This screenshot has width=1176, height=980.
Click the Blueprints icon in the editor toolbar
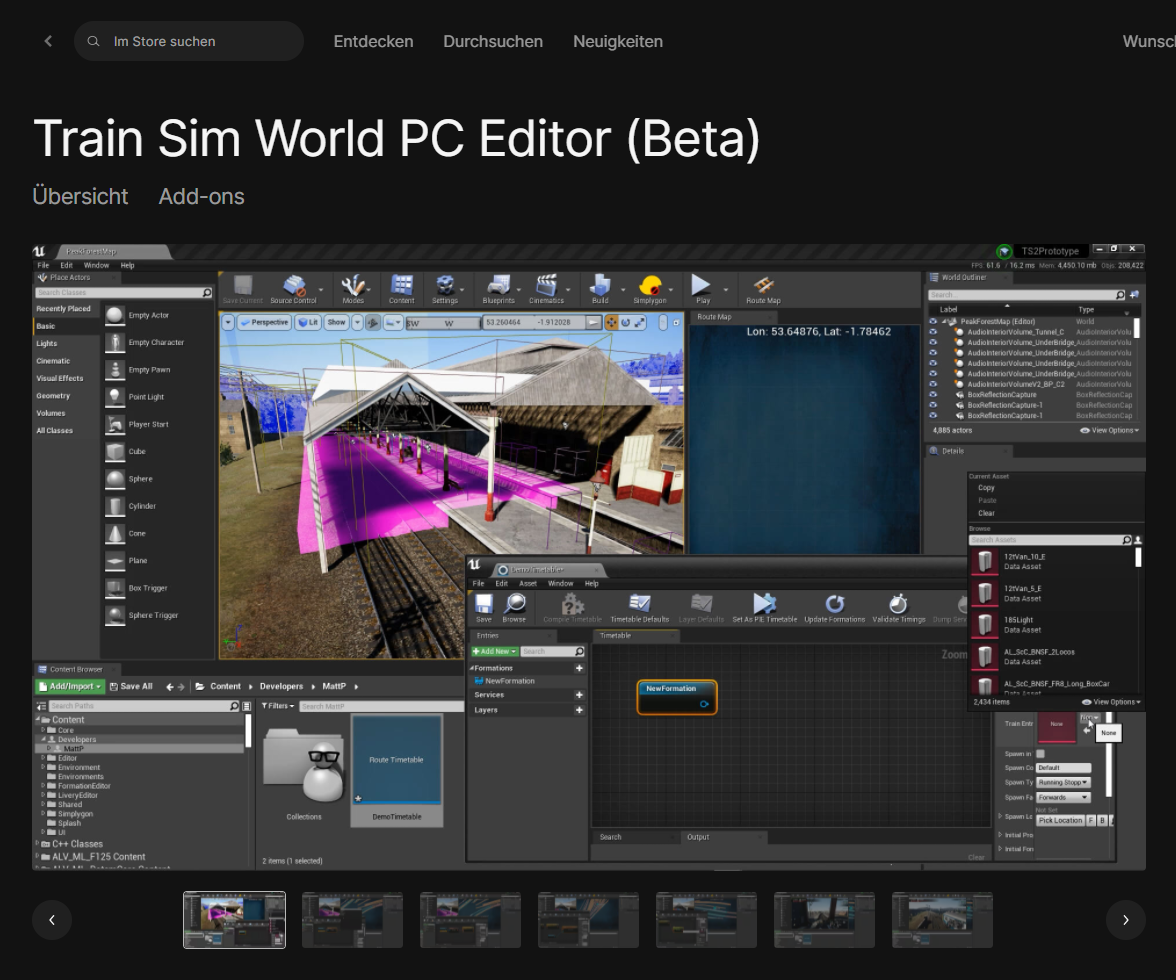pyautogui.click(x=498, y=286)
